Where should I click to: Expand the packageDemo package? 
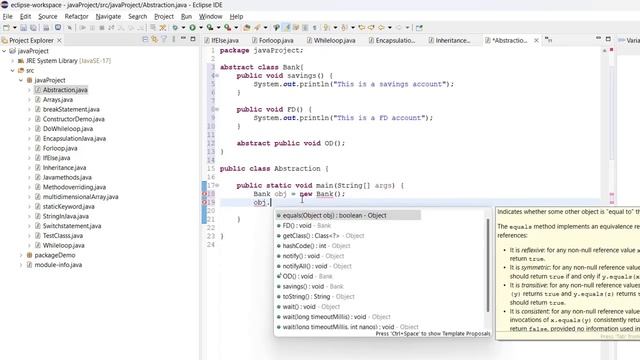tap(21, 255)
